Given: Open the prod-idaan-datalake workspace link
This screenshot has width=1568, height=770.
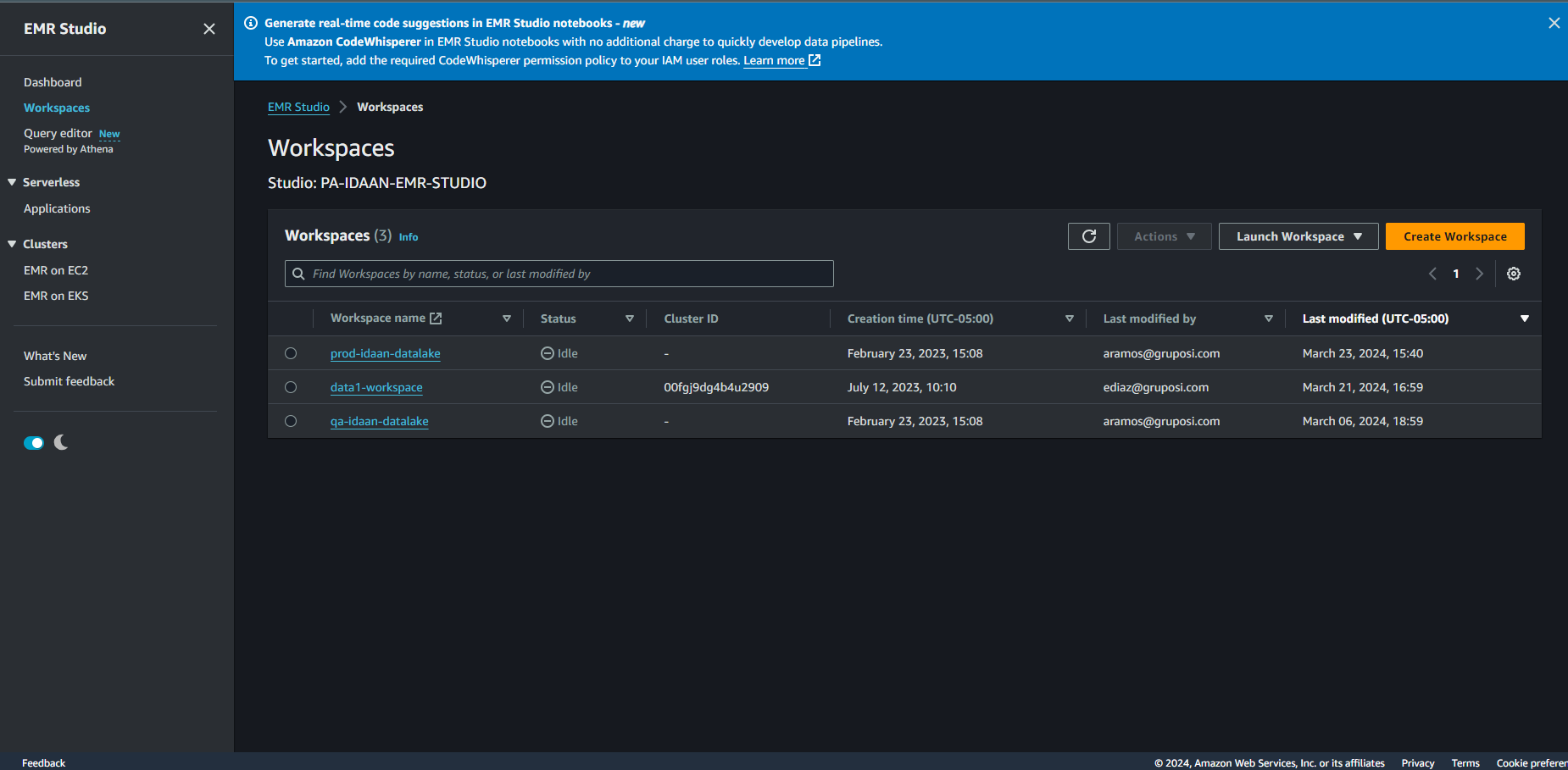Looking at the screenshot, I should (x=386, y=353).
